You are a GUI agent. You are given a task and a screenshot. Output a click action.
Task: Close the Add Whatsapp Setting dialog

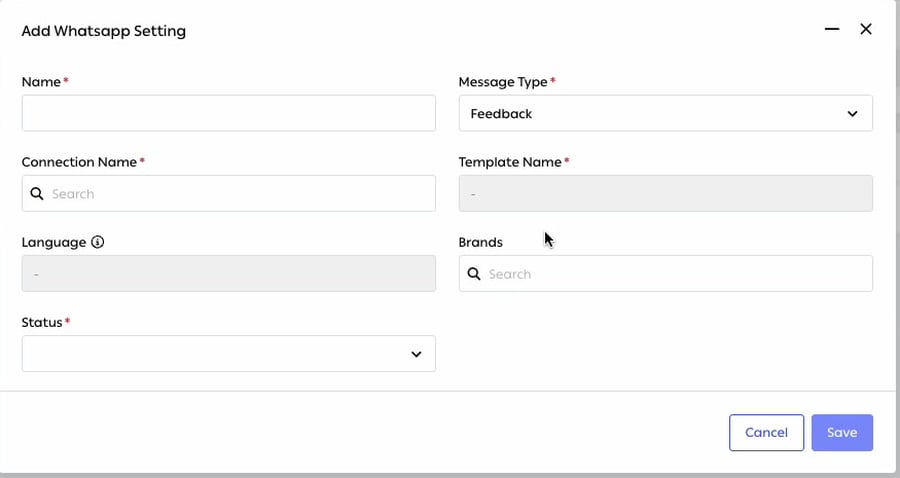coord(866,29)
